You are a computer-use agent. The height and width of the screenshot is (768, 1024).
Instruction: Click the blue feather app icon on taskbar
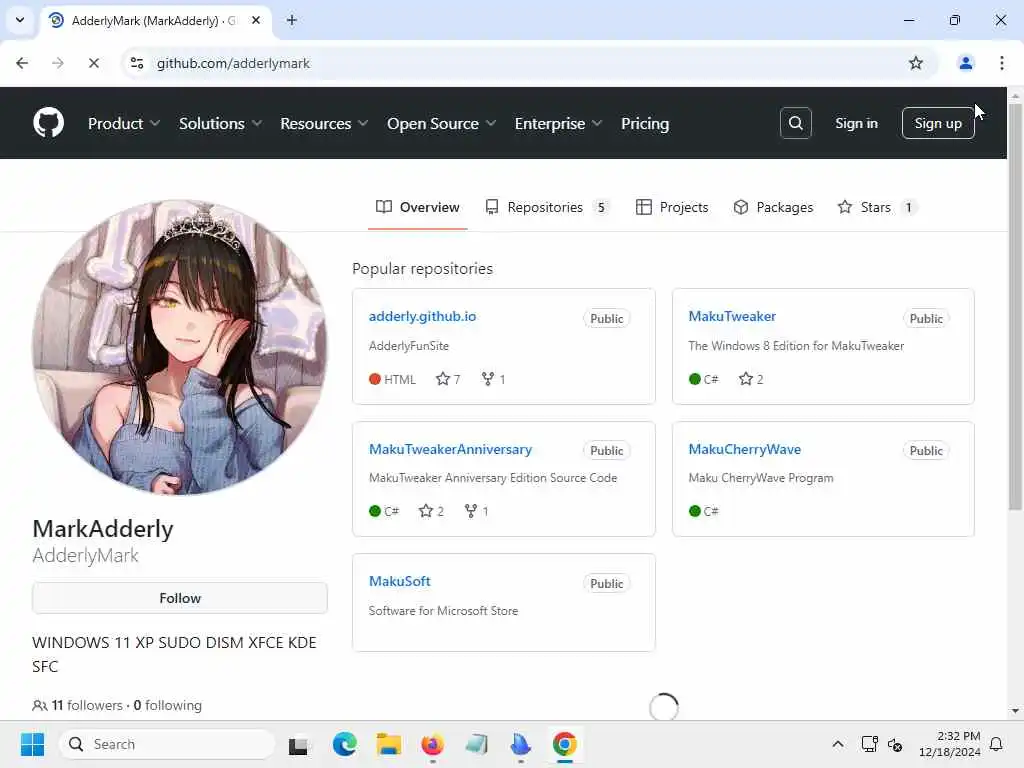pos(520,744)
